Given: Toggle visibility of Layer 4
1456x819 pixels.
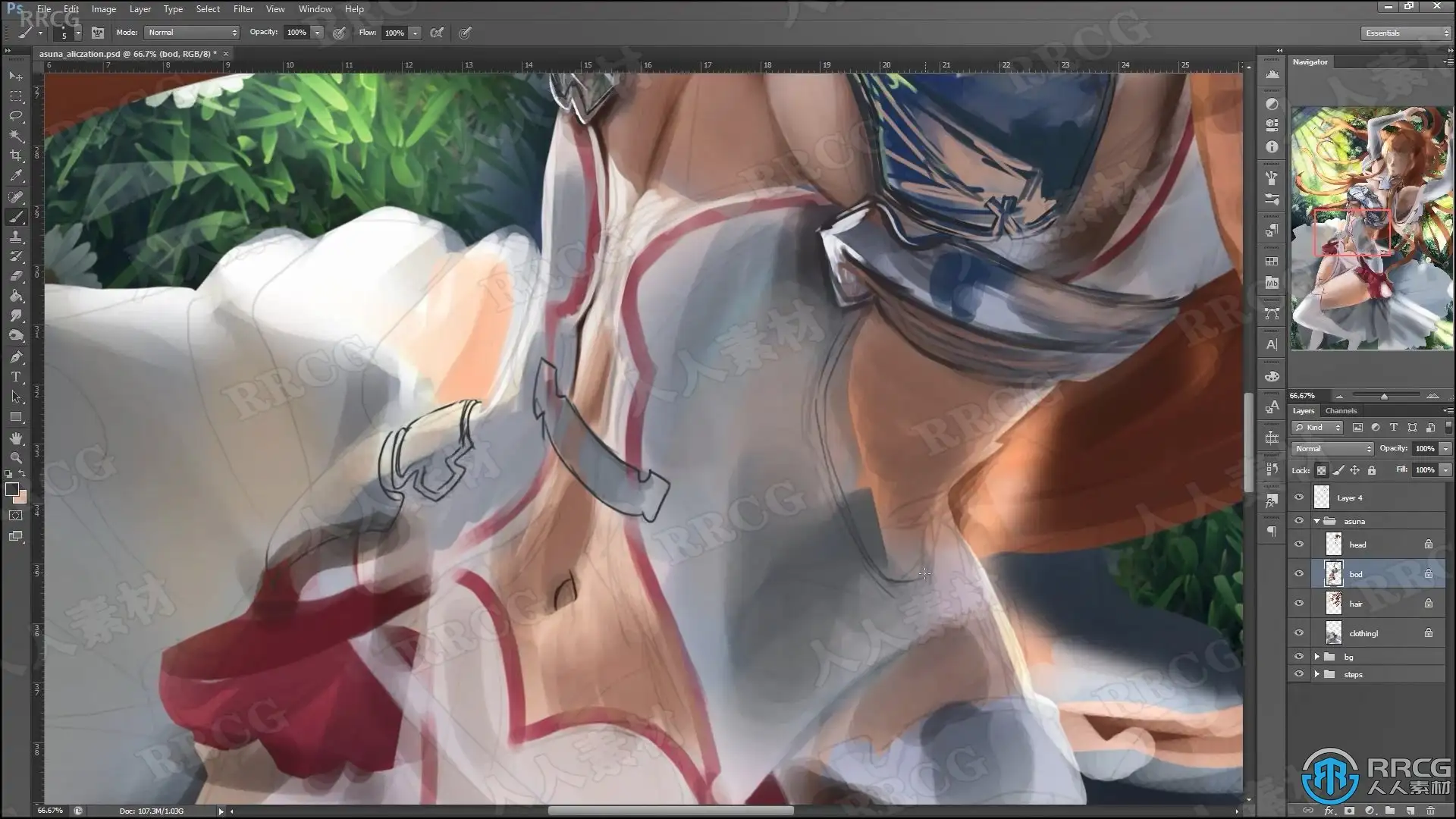Looking at the screenshot, I should (1299, 497).
